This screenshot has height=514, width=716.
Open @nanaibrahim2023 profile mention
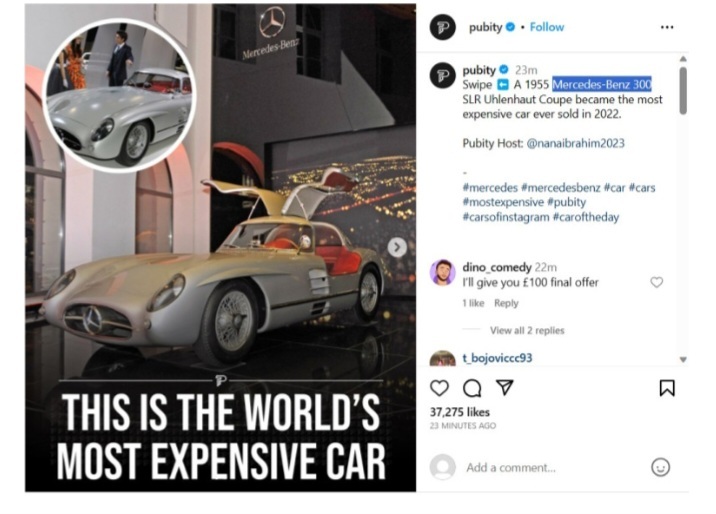click(x=575, y=143)
